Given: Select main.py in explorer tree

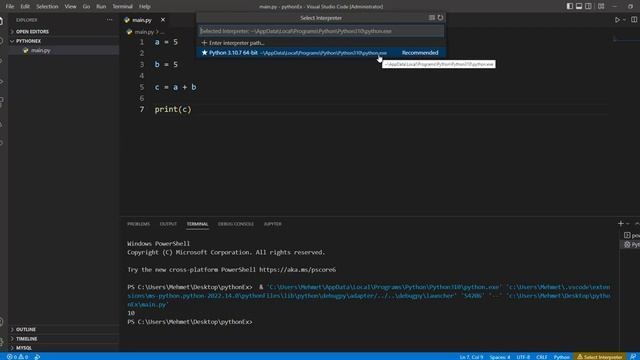Looking at the screenshot, I should [64, 50].
